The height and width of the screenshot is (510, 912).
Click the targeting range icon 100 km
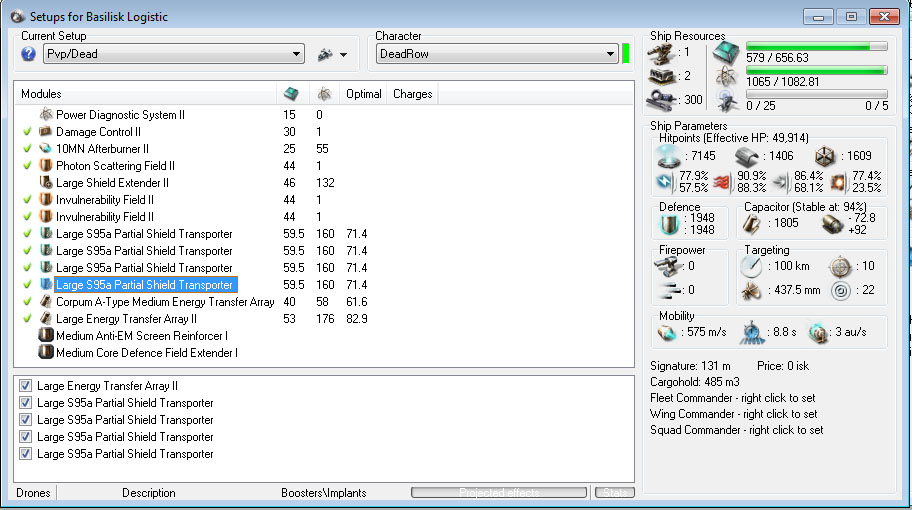coord(751,266)
